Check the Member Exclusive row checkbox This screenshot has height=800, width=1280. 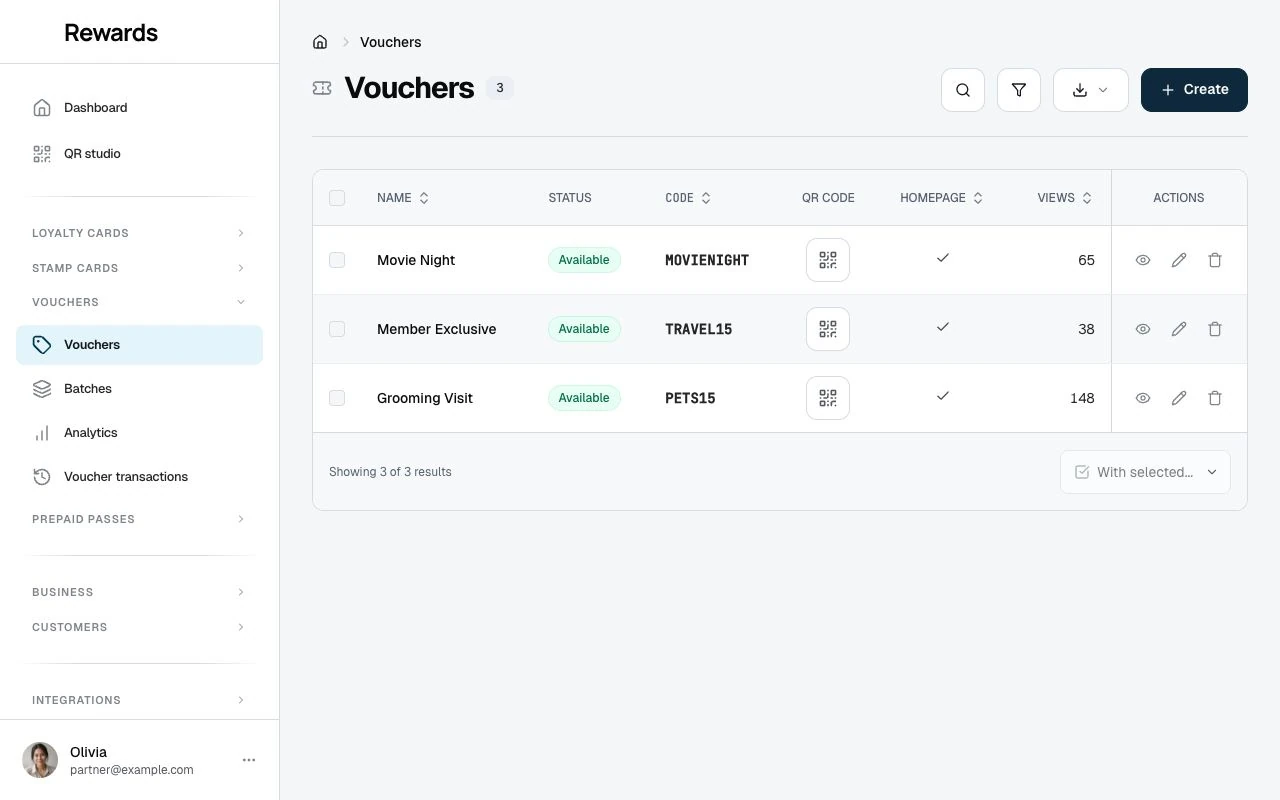coord(337,329)
